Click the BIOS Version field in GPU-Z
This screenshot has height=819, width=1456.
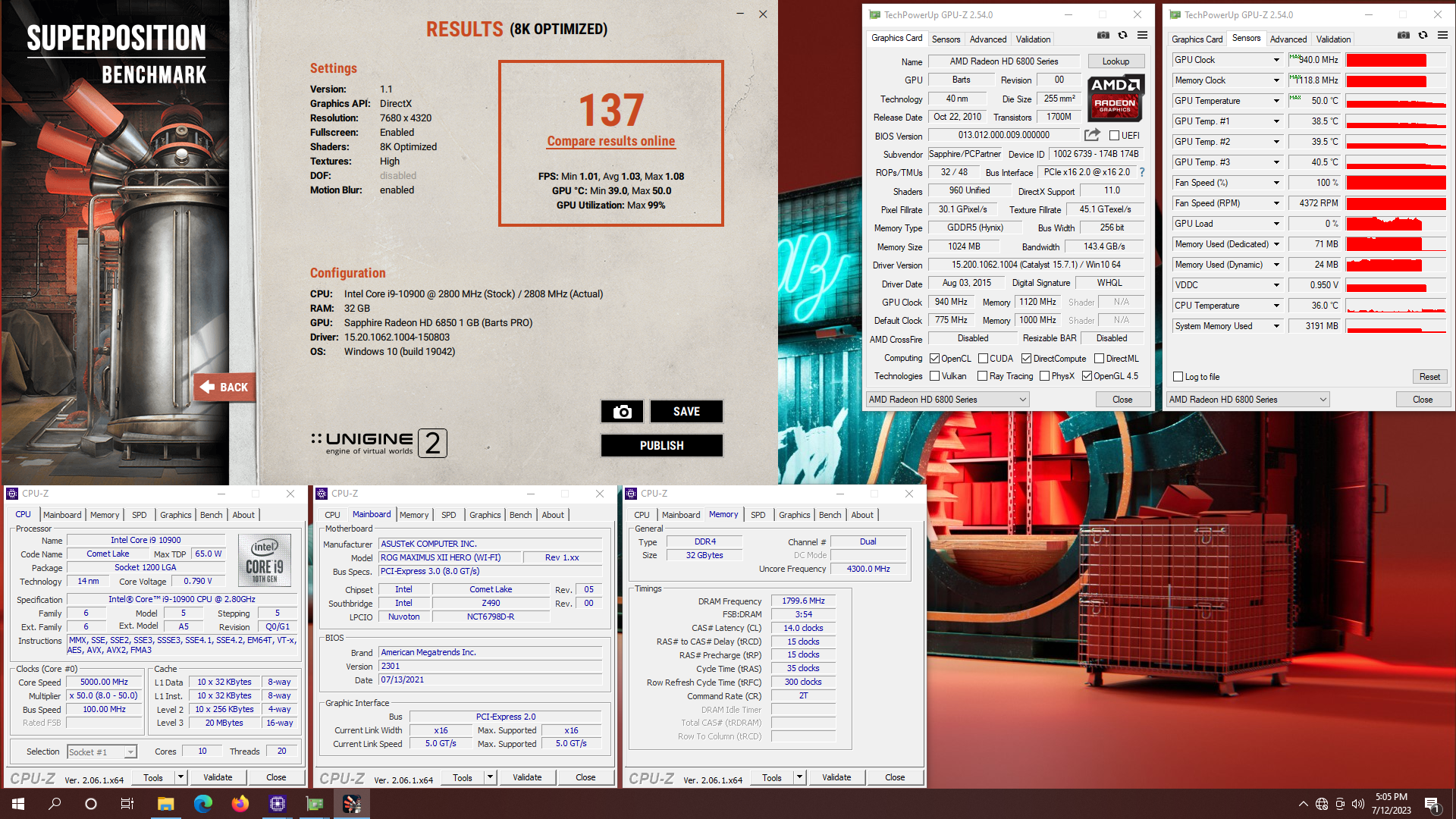click(1003, 135)
